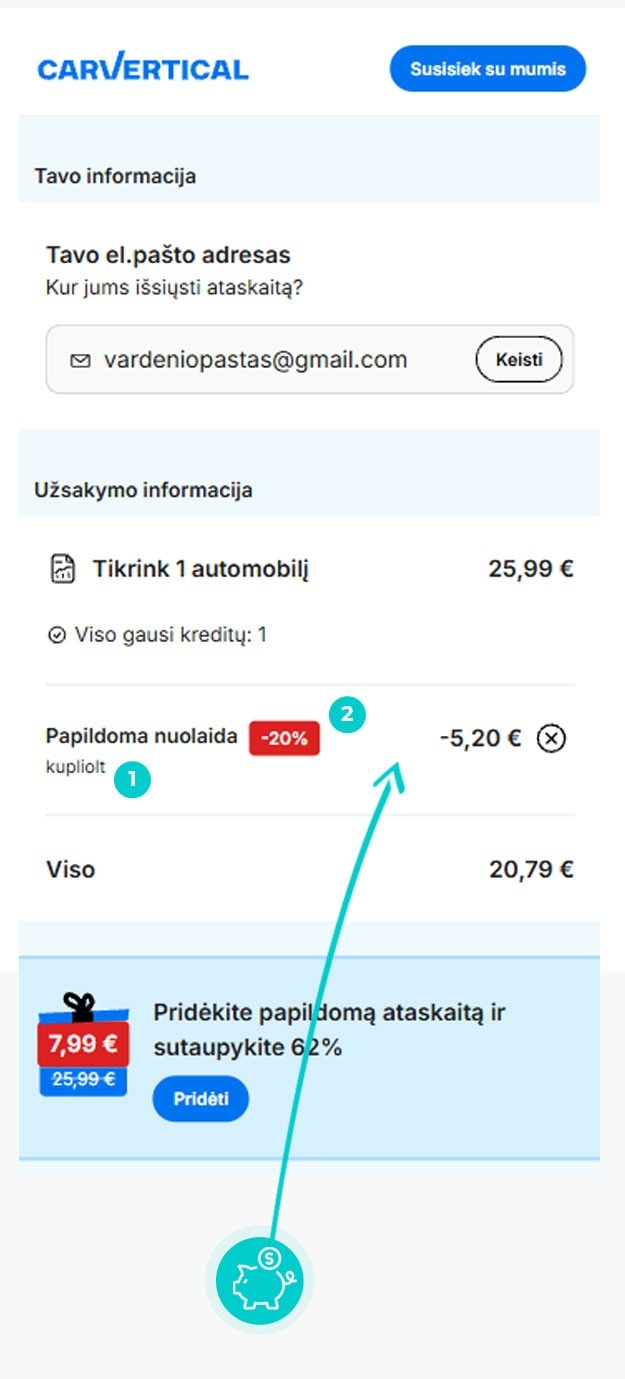The width and height of the screenshot is (625, 1379).
Task: Click the email address vardeniopastas@gmail.com field
Action: click(255, 360)
